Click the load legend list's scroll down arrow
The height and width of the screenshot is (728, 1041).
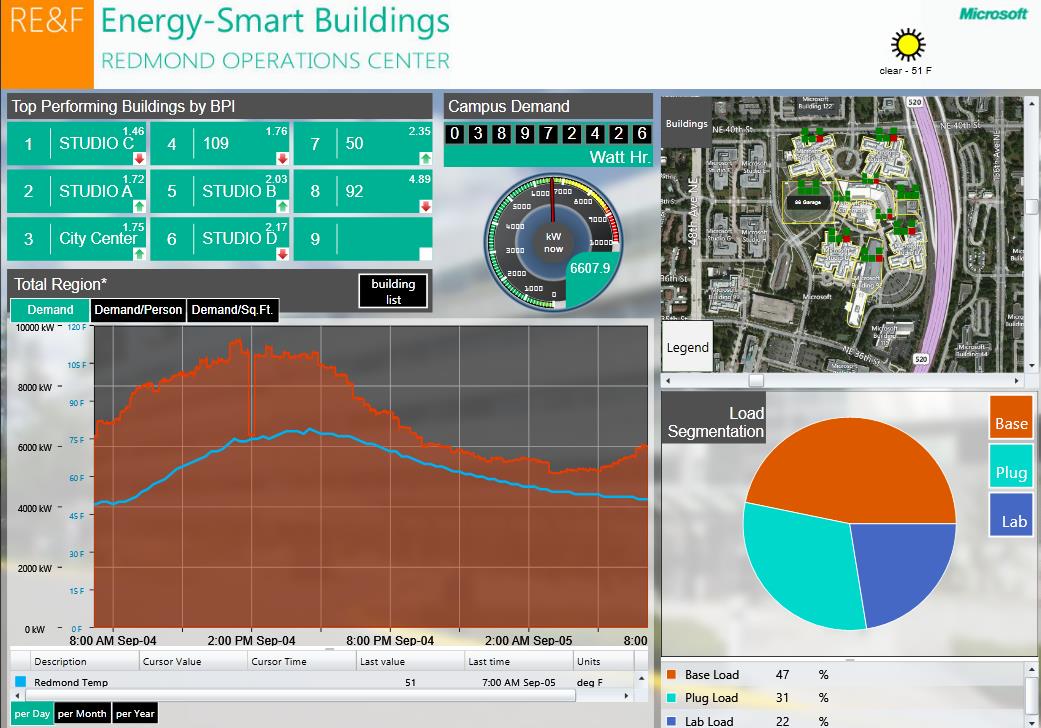click(1032, 721)
